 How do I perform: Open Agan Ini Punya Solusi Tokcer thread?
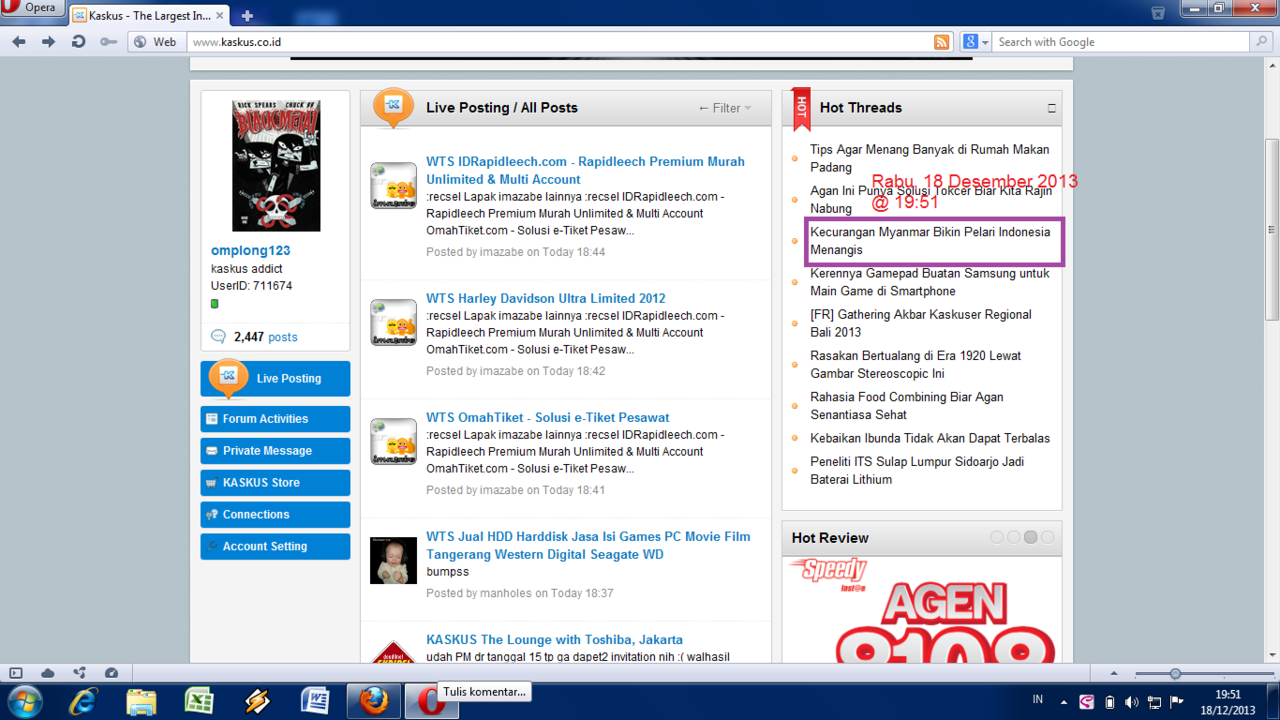tap(930, 199)
